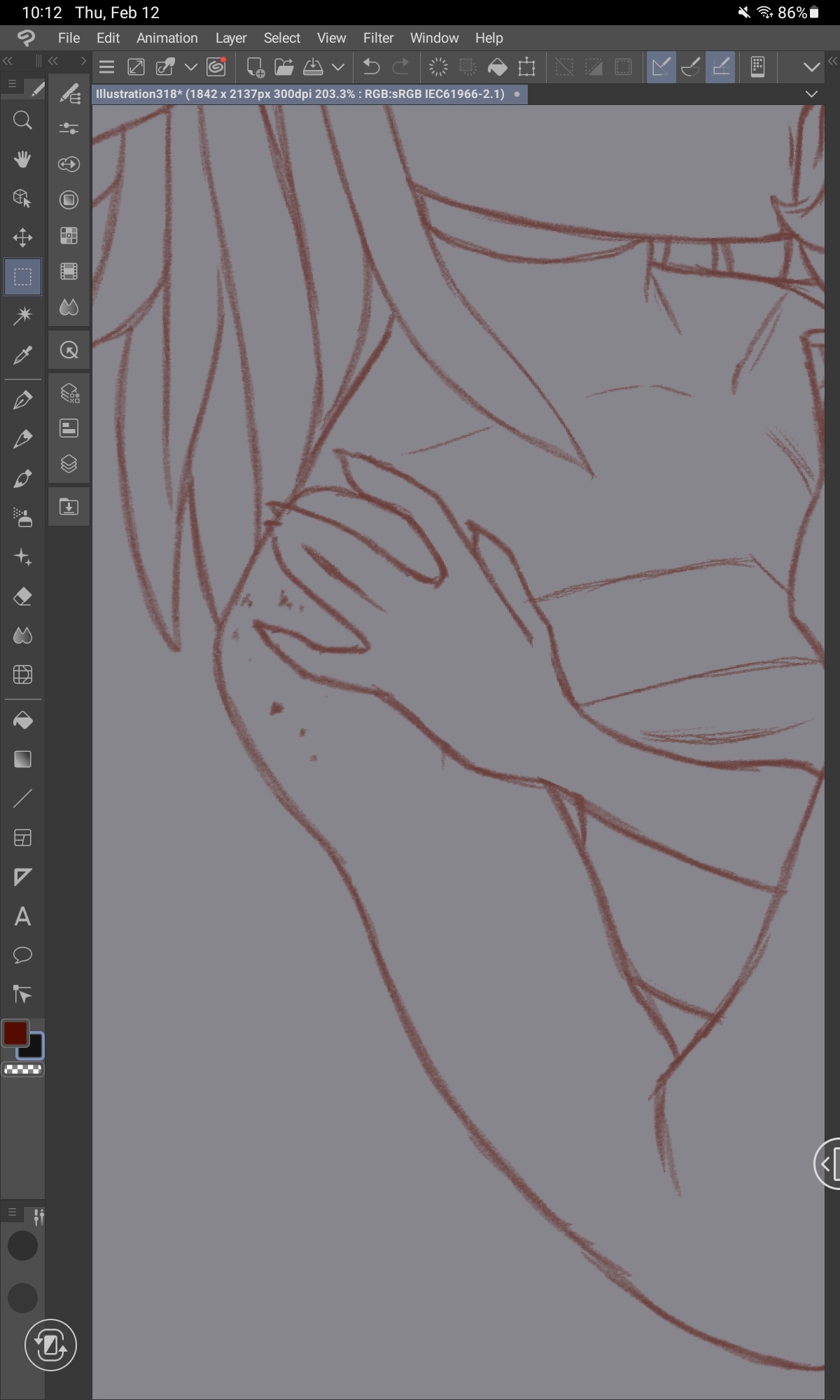Choose the Airbrush tool
The width and height of the screenshot is (840, 1400).
pyautogui.click(x=22, y=518)
